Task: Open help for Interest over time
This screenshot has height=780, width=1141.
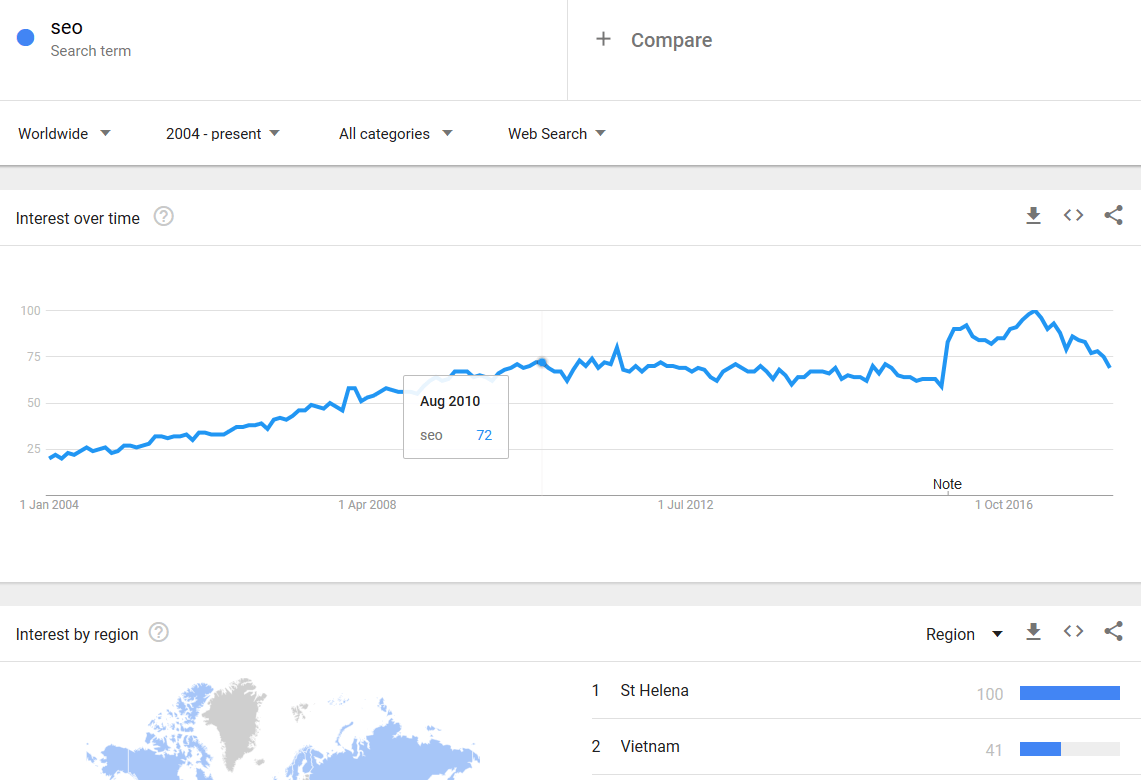Action: click(x=164, y=217)
